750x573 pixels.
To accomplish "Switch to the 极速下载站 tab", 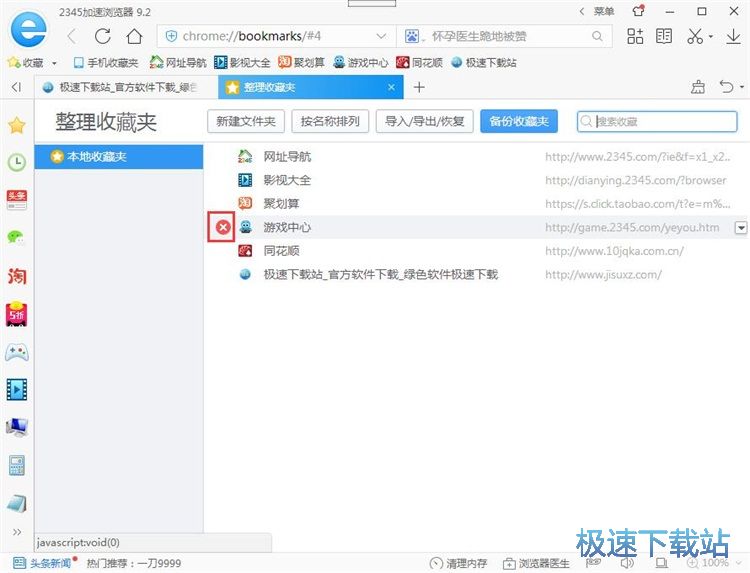I will click(126, 88).
